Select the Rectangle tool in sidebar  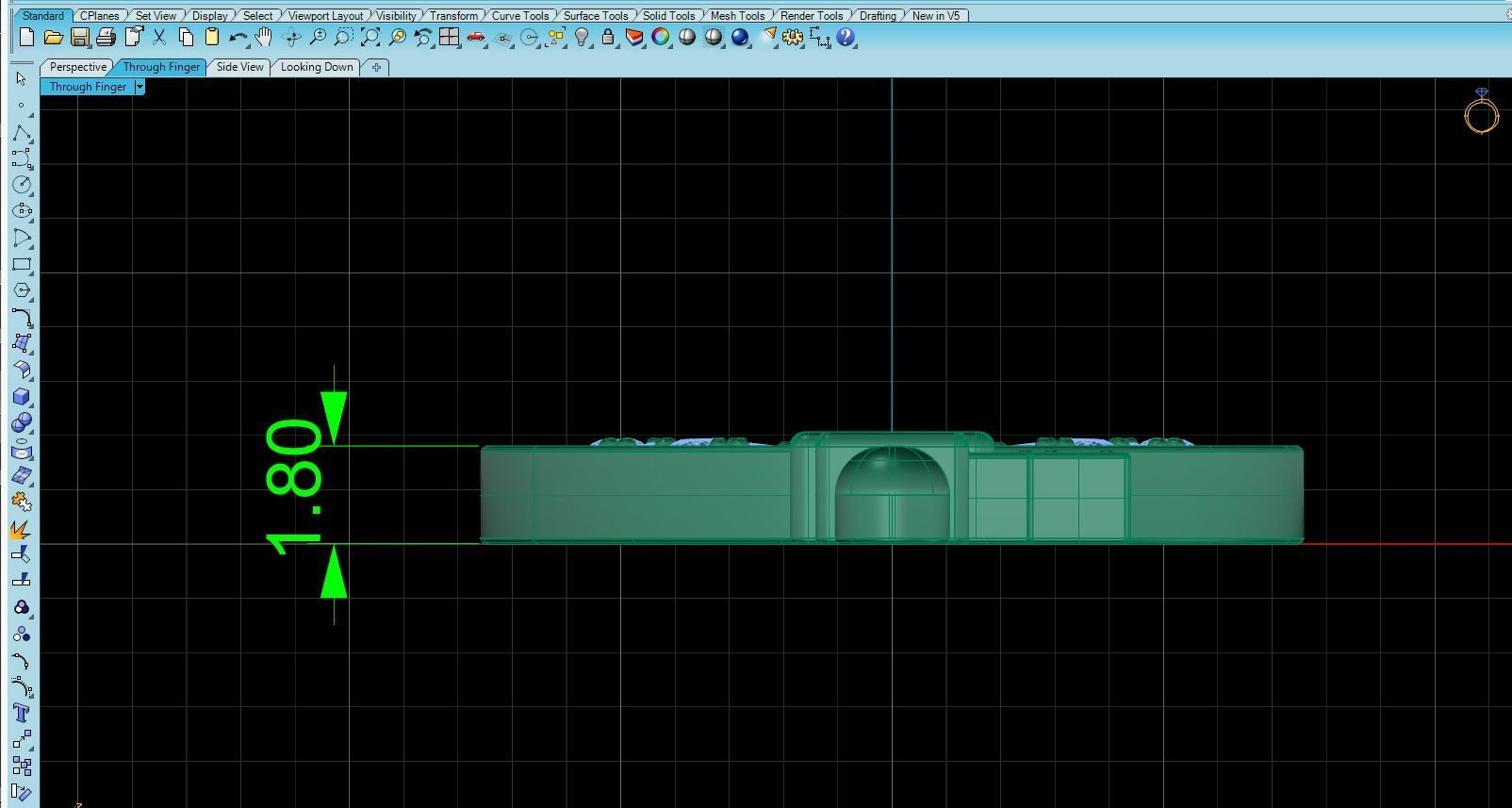pos(22,264)
